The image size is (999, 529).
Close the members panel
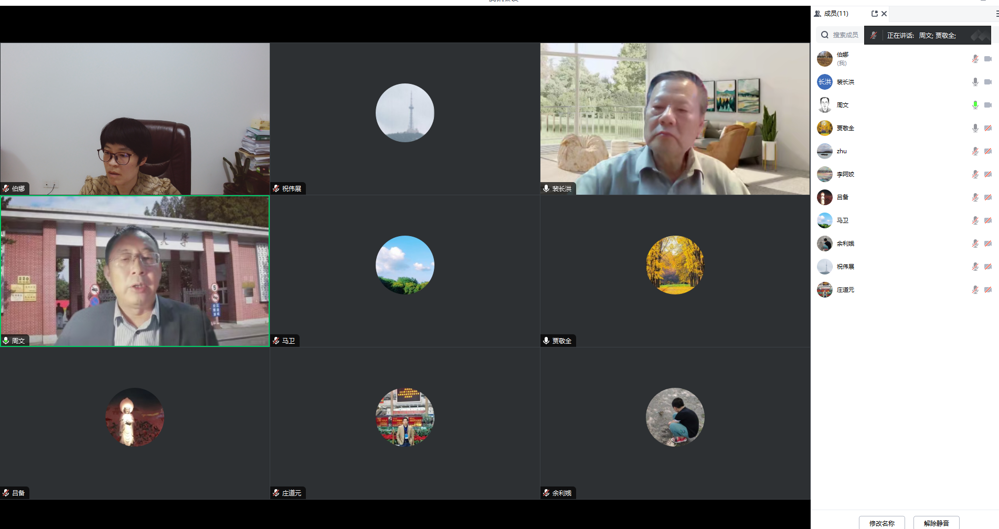(x=884, y=14)
